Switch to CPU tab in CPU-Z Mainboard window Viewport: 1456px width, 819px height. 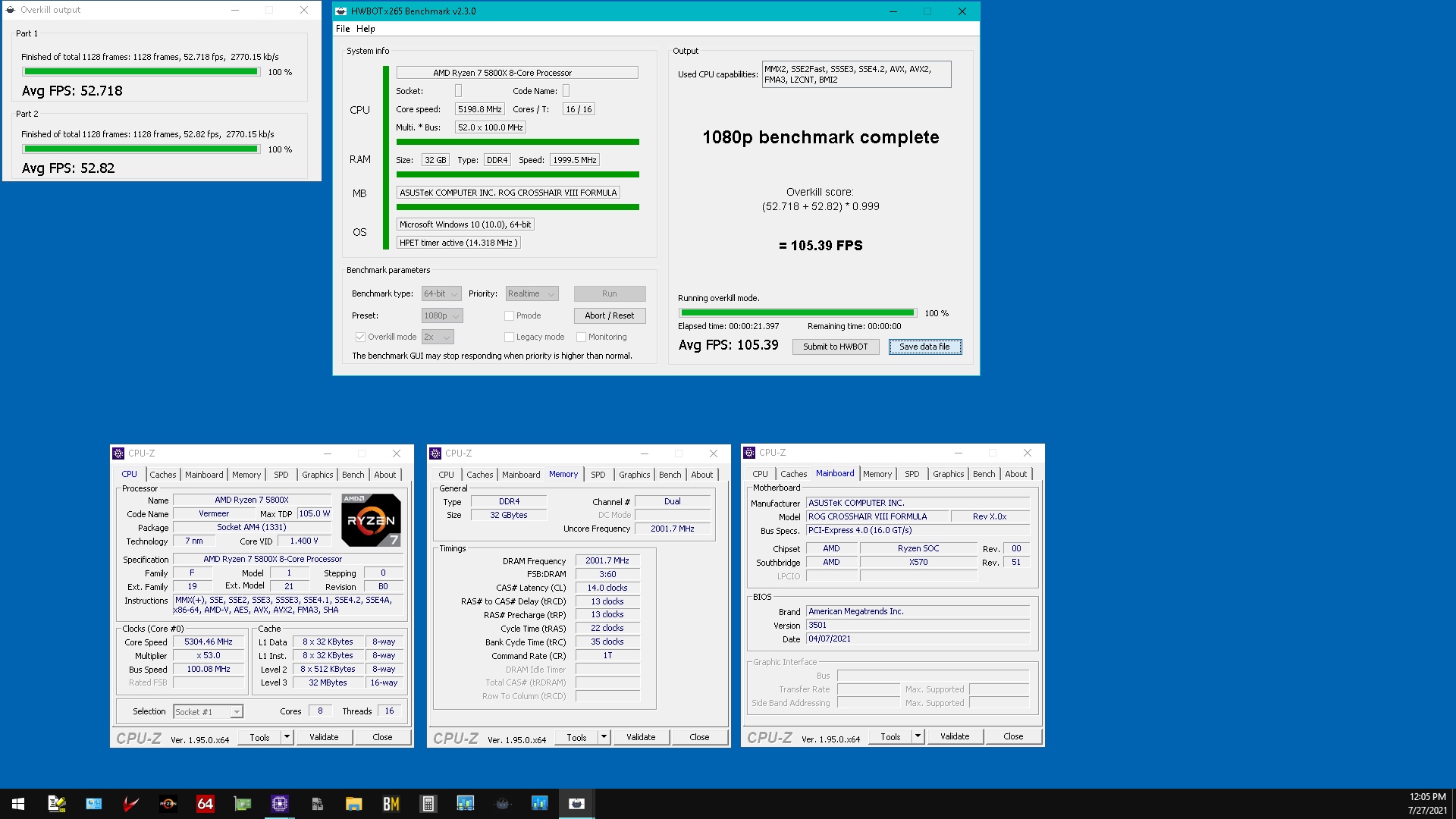[x=760, y=474]
